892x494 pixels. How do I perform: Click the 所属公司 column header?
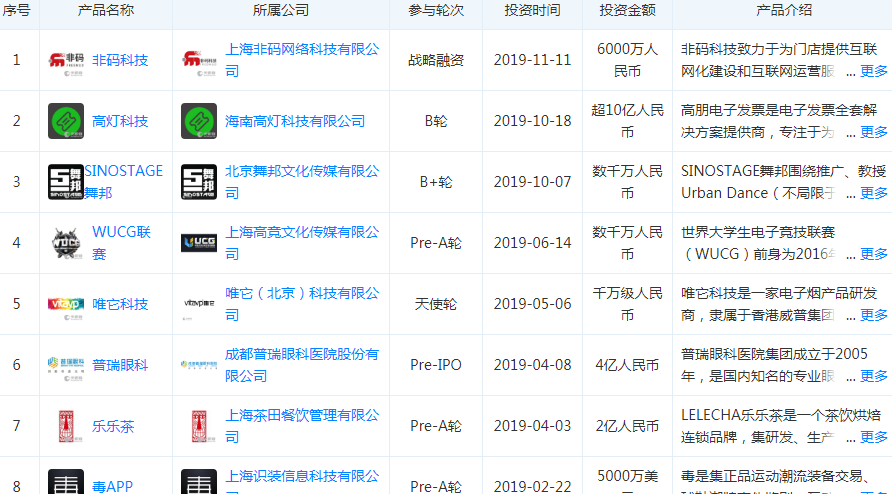pos(280,10)
